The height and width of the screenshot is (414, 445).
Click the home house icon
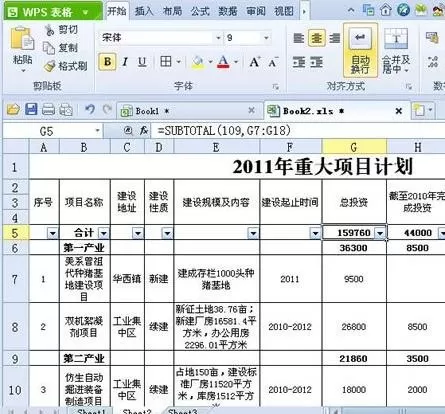386,10
